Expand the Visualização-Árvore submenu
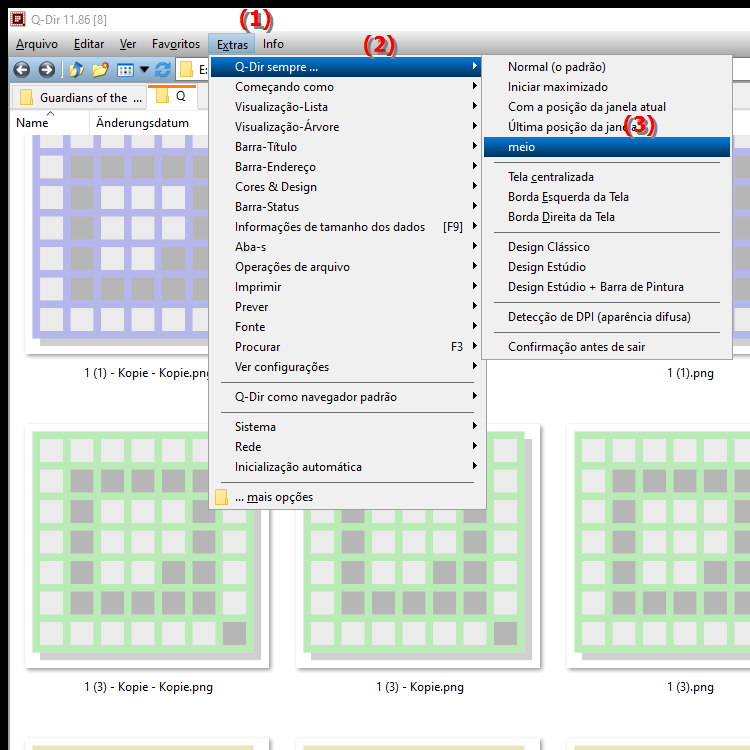 pyautogui.click(x=345, y=127)
